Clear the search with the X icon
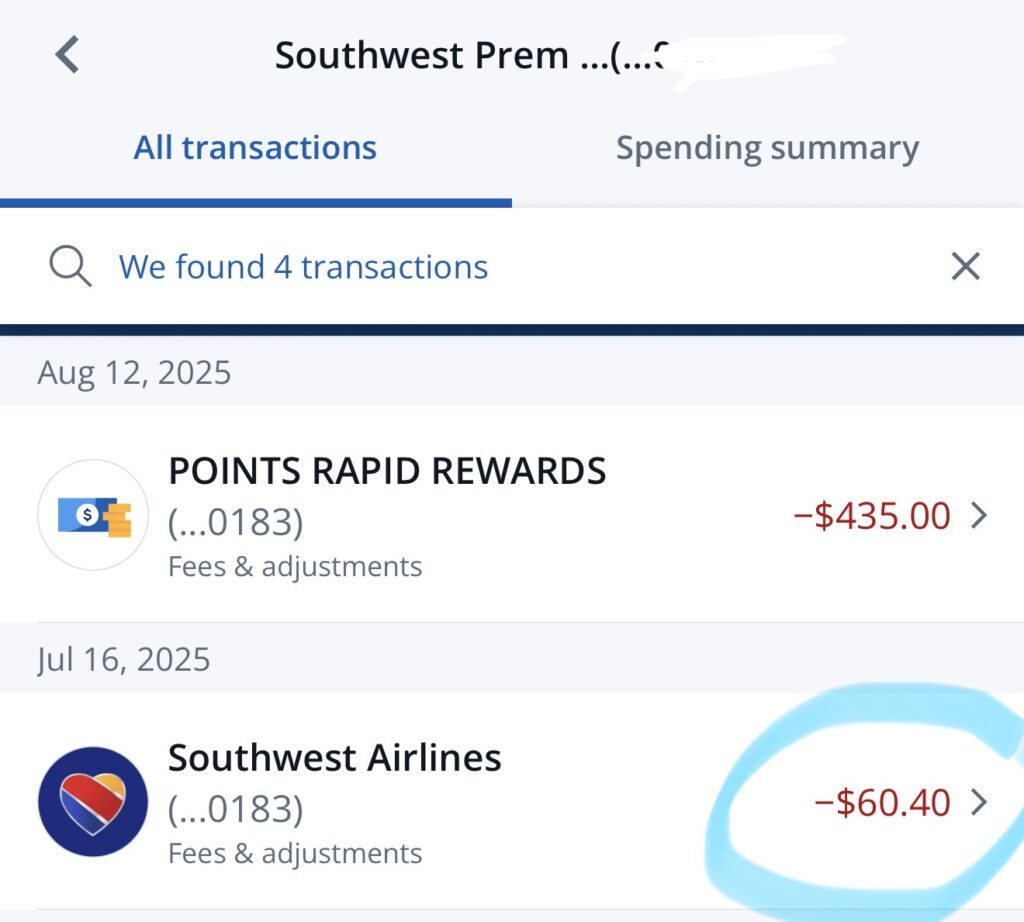The height and width of the screenshot is (922, 1024). [965, 267]
